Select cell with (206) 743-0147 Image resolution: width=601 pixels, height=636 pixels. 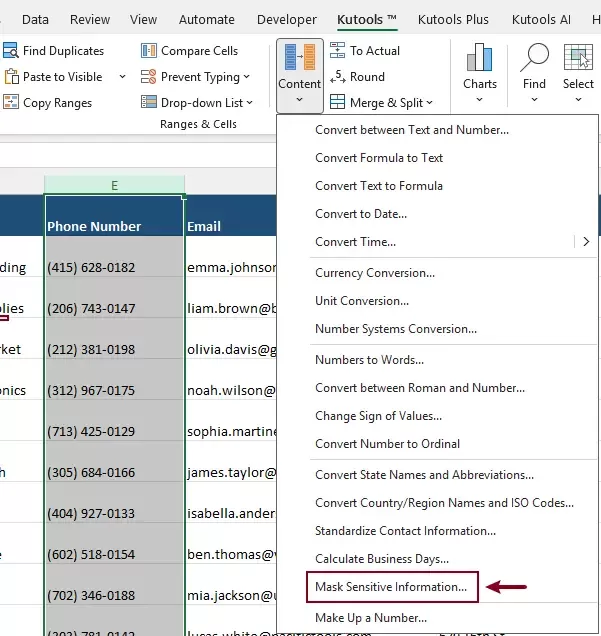click(x=114, y=298)
